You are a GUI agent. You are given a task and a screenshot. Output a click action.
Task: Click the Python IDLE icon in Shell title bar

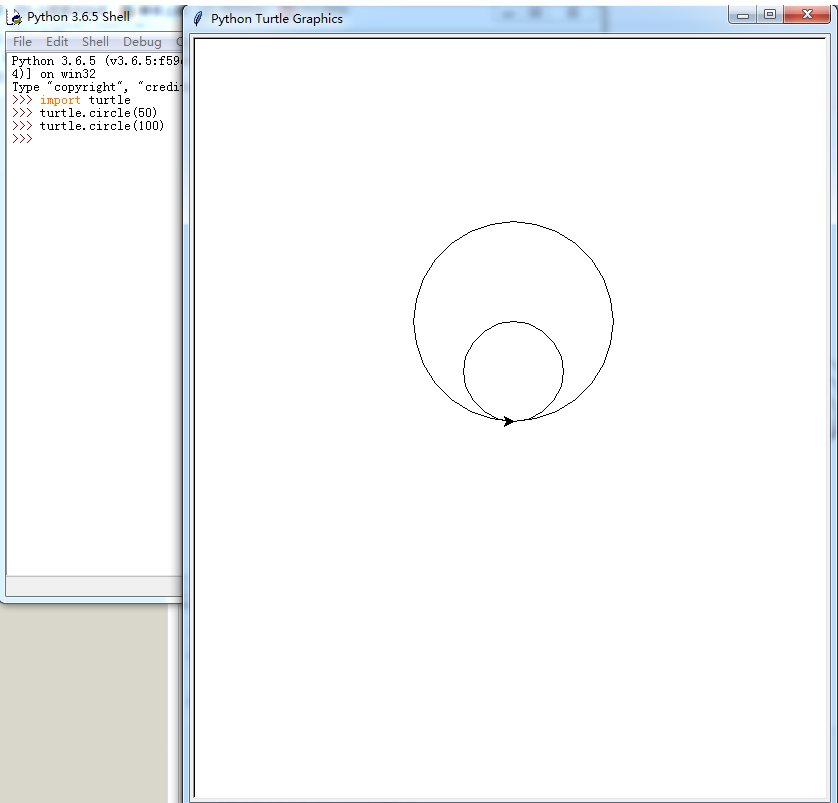coord(15,17)
